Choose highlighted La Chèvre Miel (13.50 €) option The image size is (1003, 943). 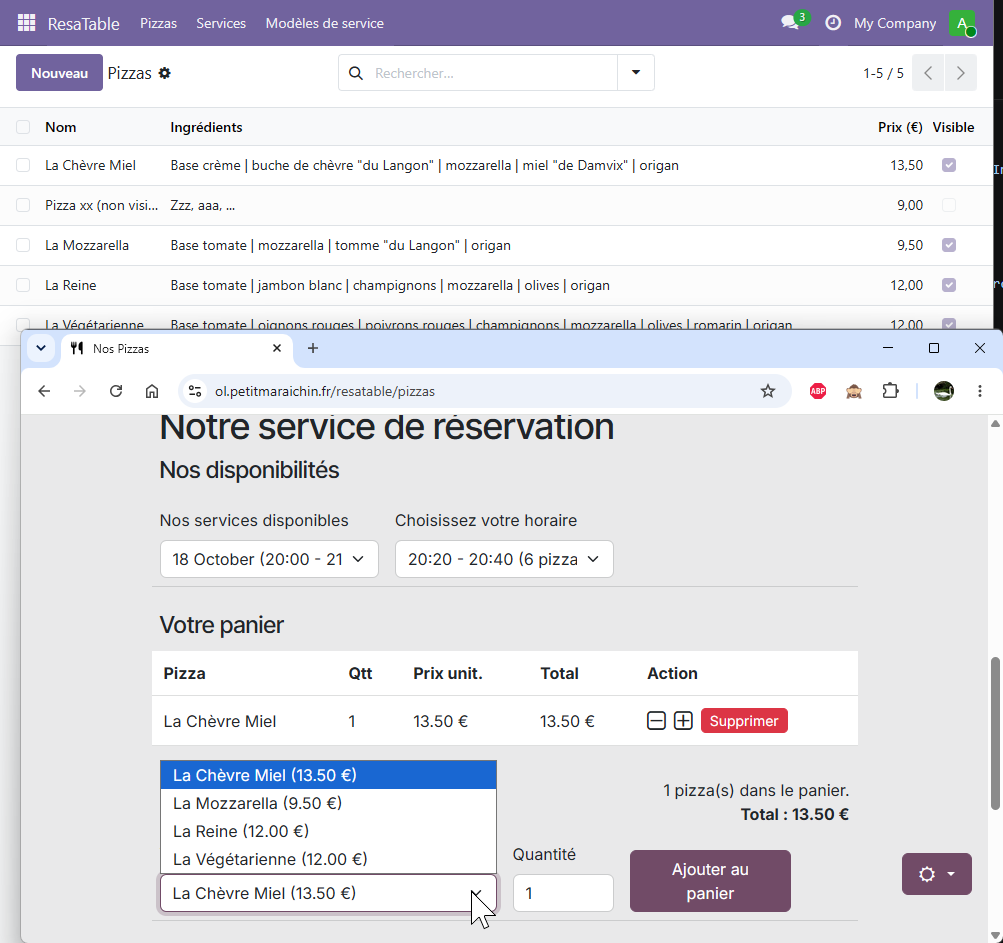point(328,775)
